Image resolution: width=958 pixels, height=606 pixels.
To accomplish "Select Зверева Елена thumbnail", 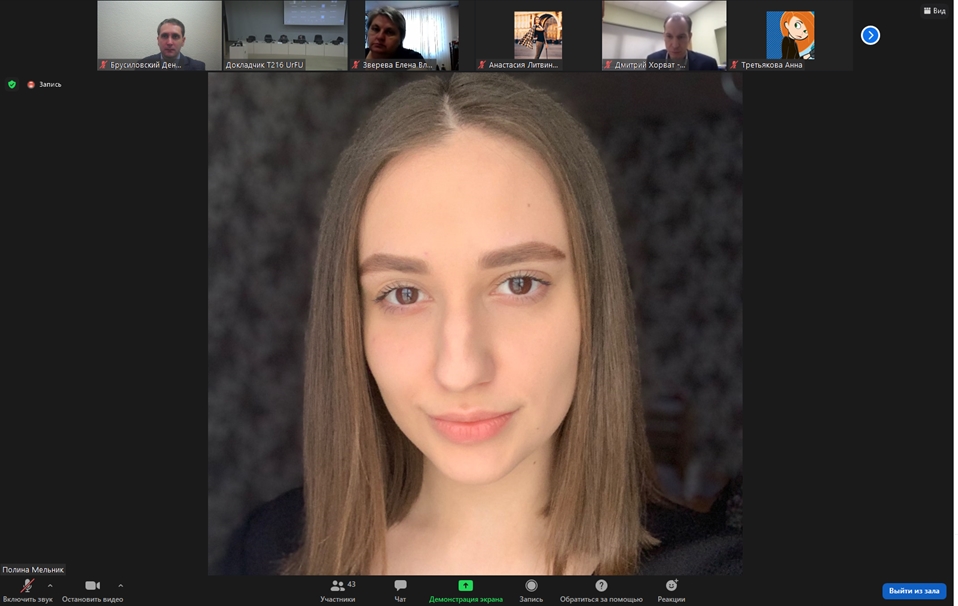I will 412,35.
